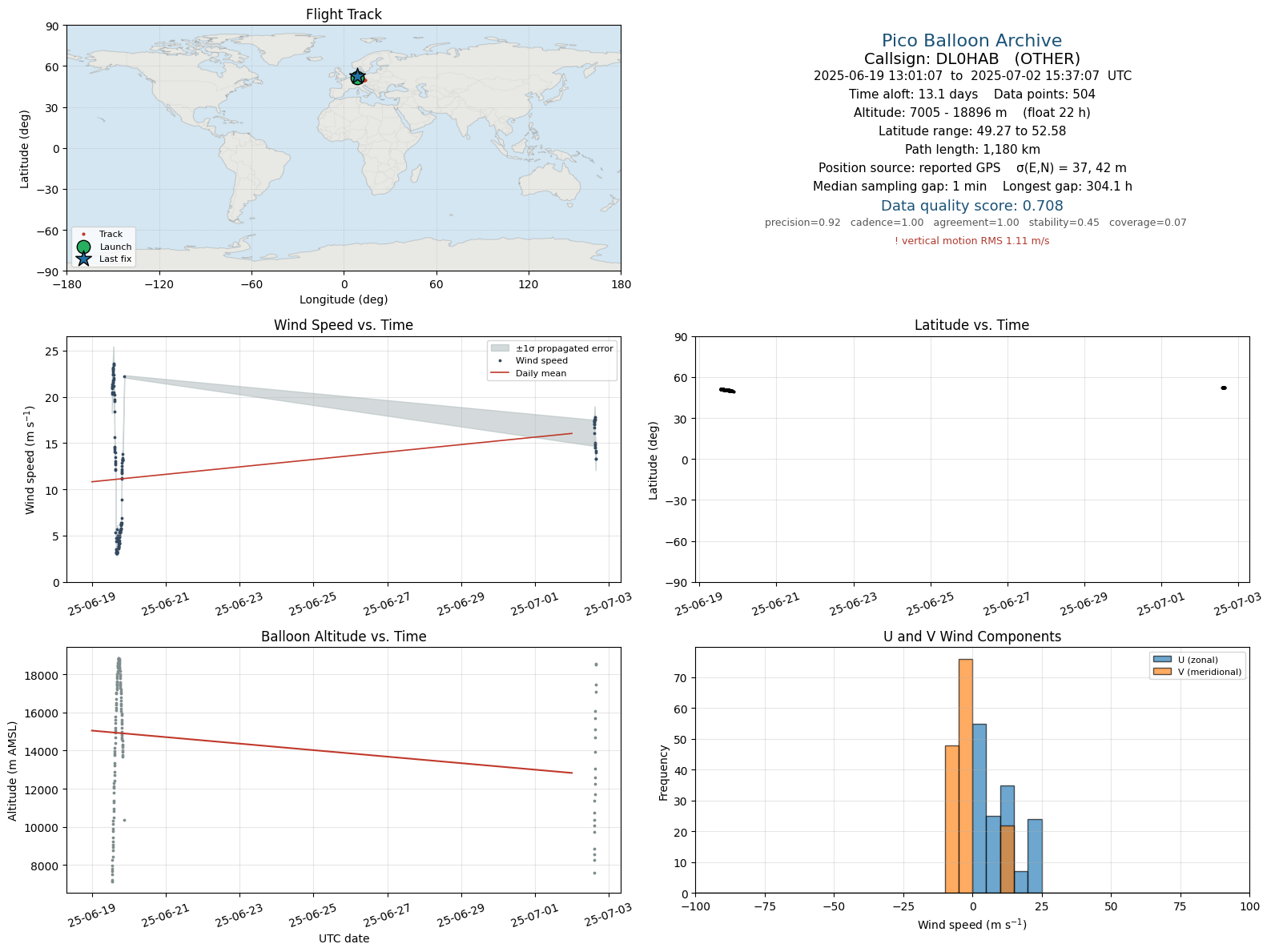Viewport: 1271px width, 952px height.
Task: Select the rightmost blue U histogram bar
Action: [x=1035, y=857]
